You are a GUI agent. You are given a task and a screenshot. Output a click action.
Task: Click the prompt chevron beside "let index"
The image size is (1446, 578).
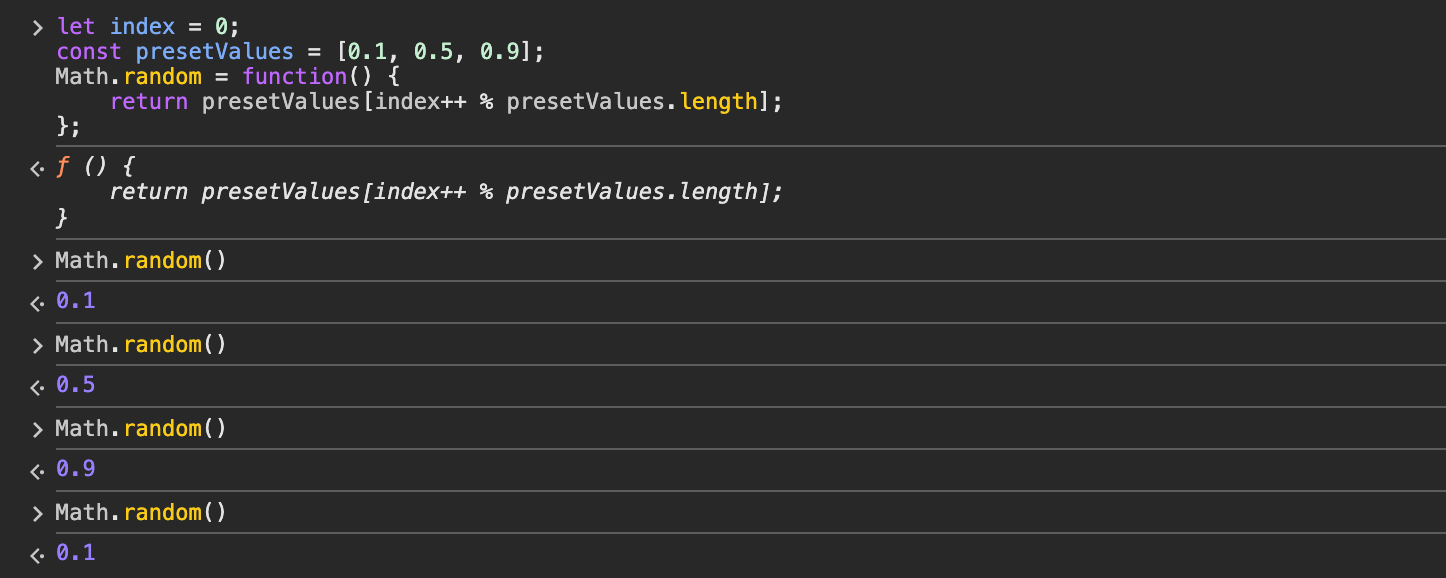tap(38, 27)
